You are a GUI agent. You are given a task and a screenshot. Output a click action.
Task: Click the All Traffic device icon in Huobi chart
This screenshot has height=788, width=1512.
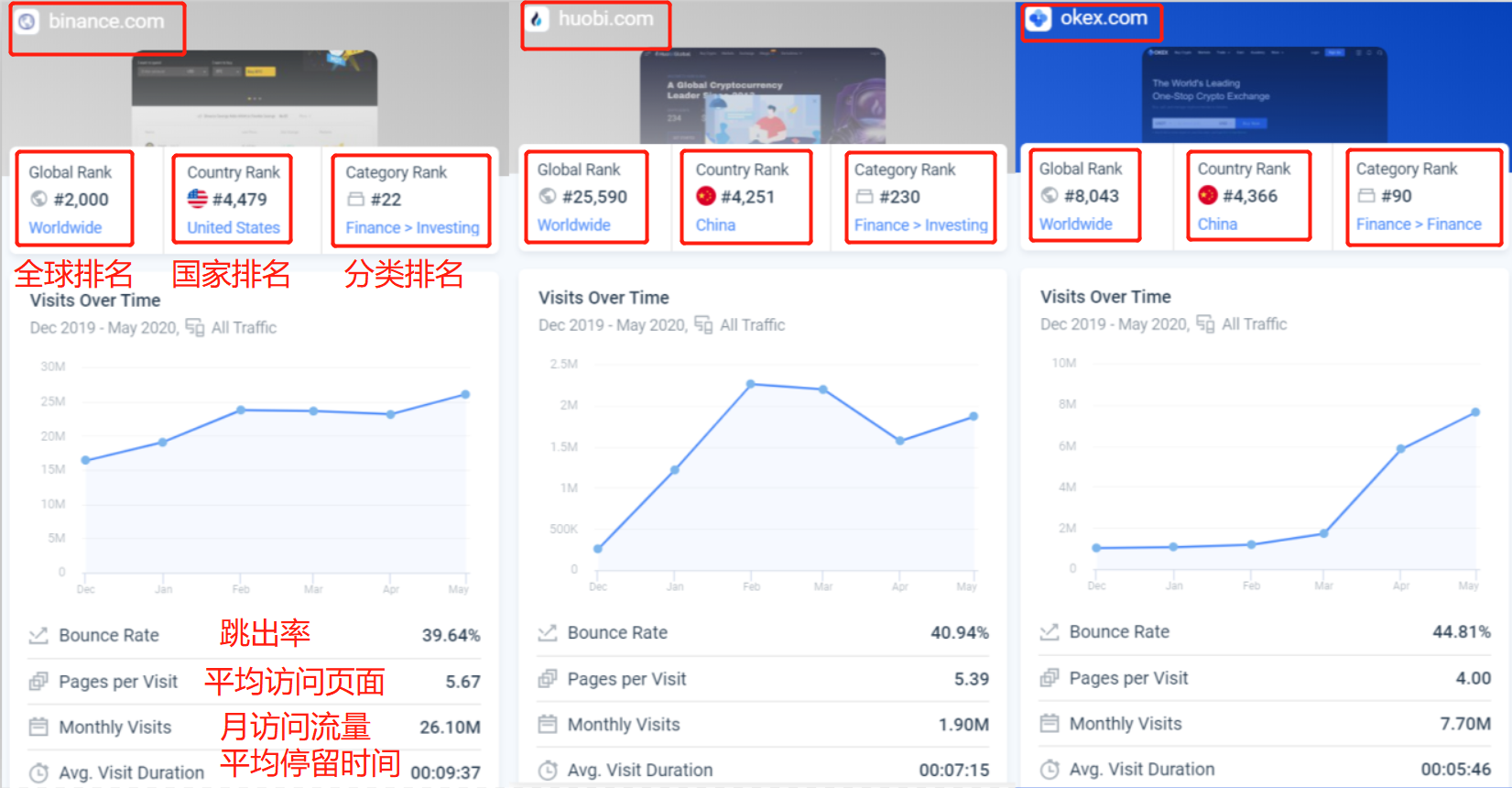[703, 324]
